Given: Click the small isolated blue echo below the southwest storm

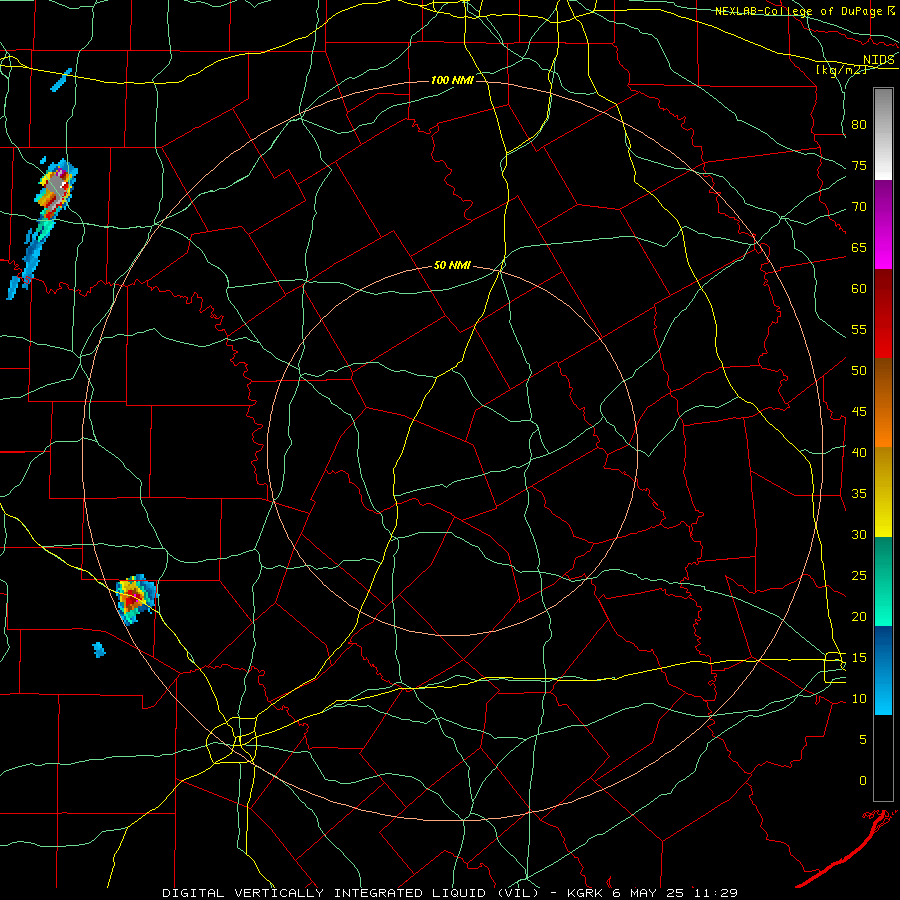Looking at the screenshot, I should pyautogui.click(x=99, y=649).
